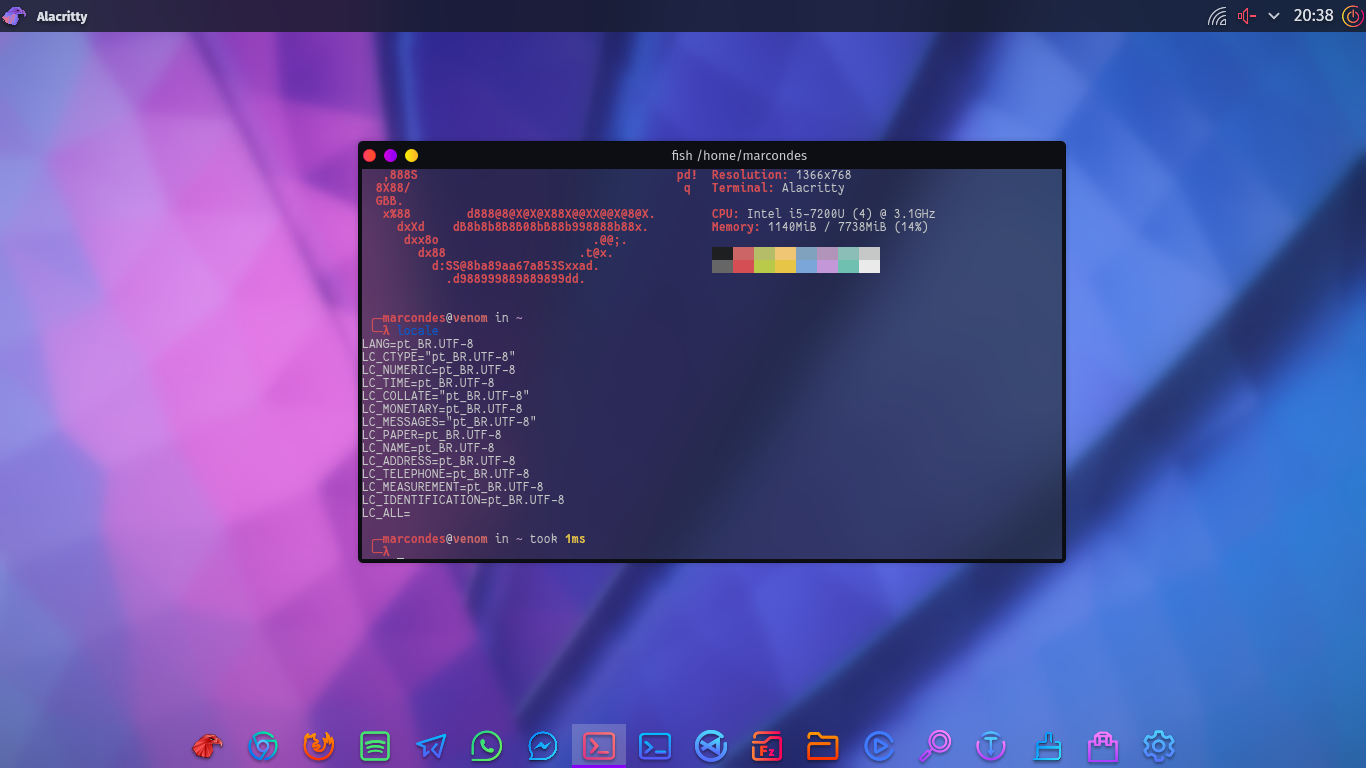Open the dock icon between blue terminal and FileZilla
The image size is (1366, 768).
tap(711, 745)
